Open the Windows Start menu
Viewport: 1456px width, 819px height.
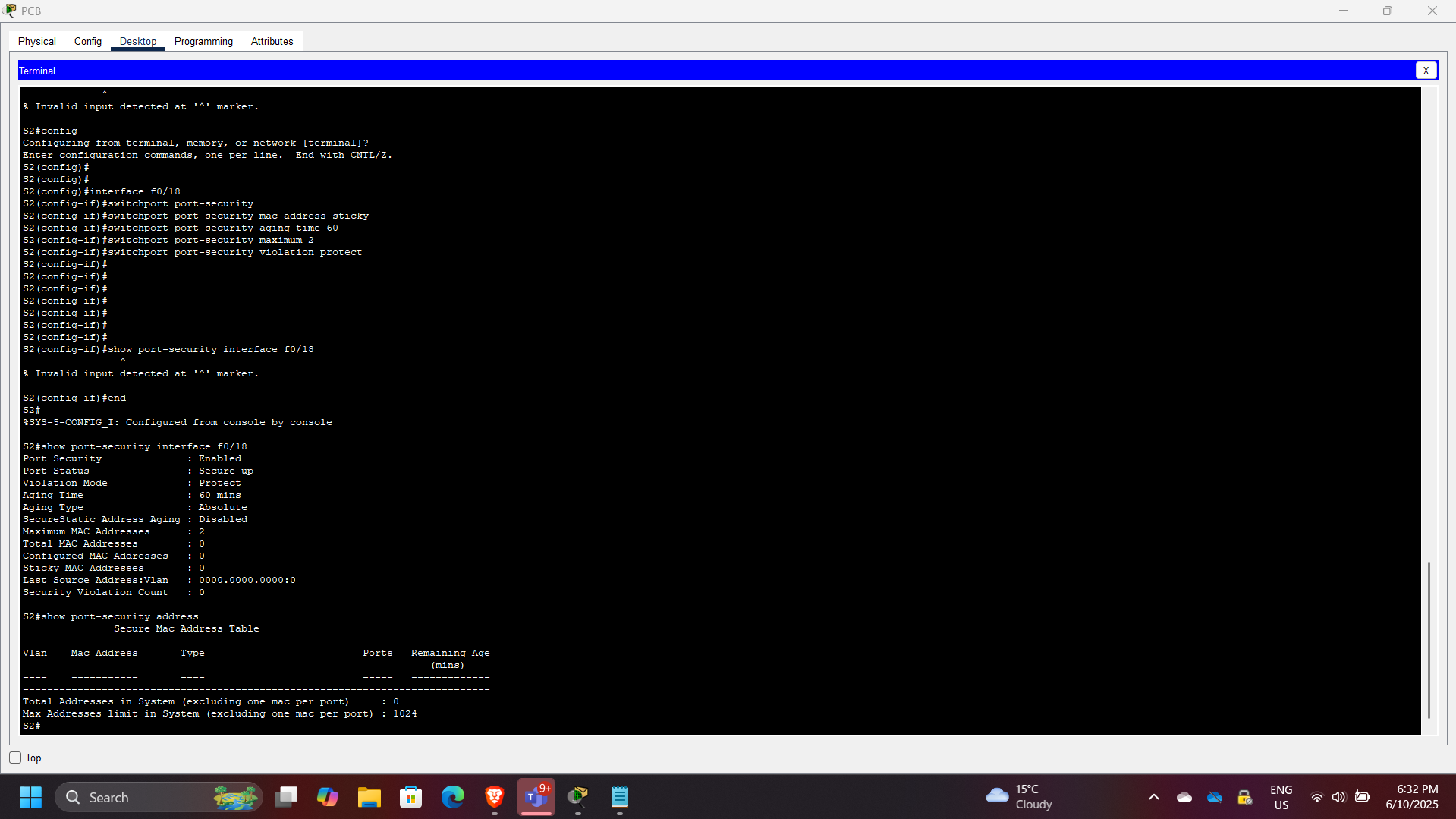(x=30, y=797)
